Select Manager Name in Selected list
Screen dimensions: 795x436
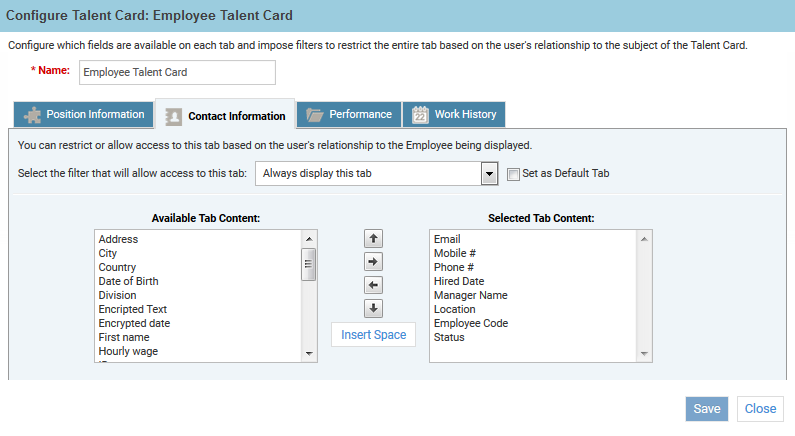(x=471, y=295)
